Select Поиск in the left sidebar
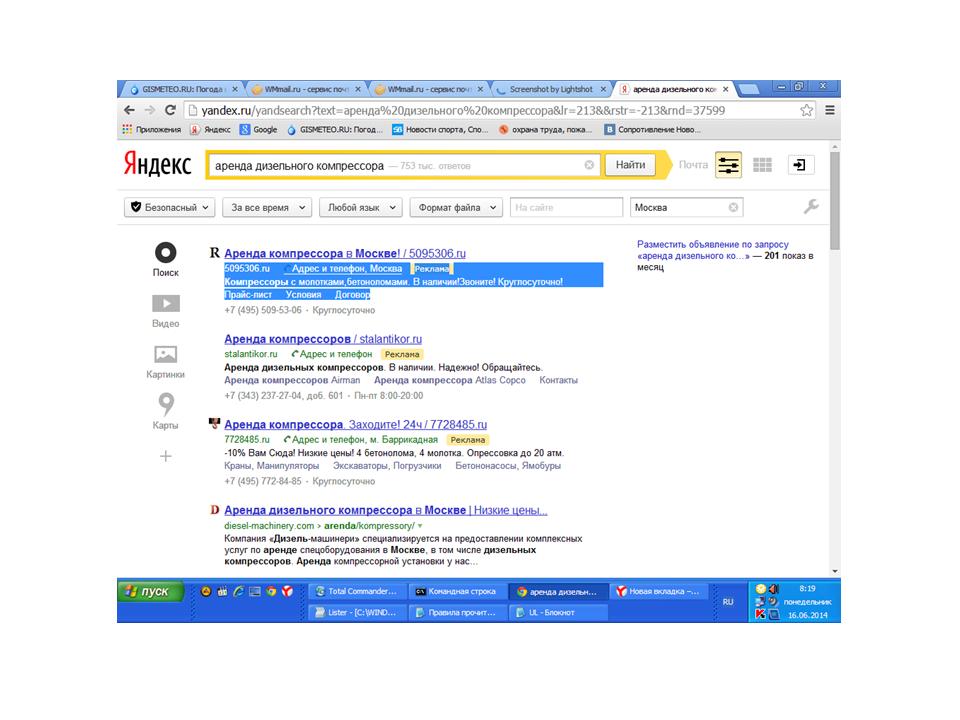This screenshot has height=720, width=960. (165, 260)
